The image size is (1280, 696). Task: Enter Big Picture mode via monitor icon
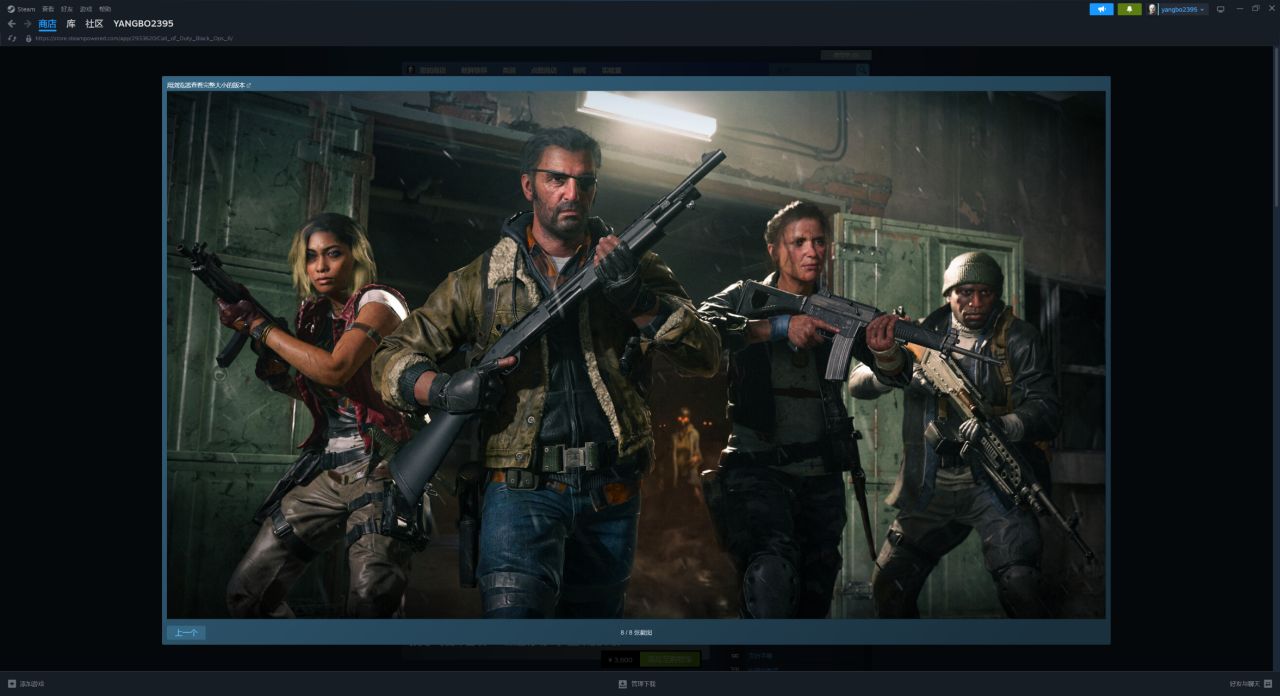(x=1220, y=9)
